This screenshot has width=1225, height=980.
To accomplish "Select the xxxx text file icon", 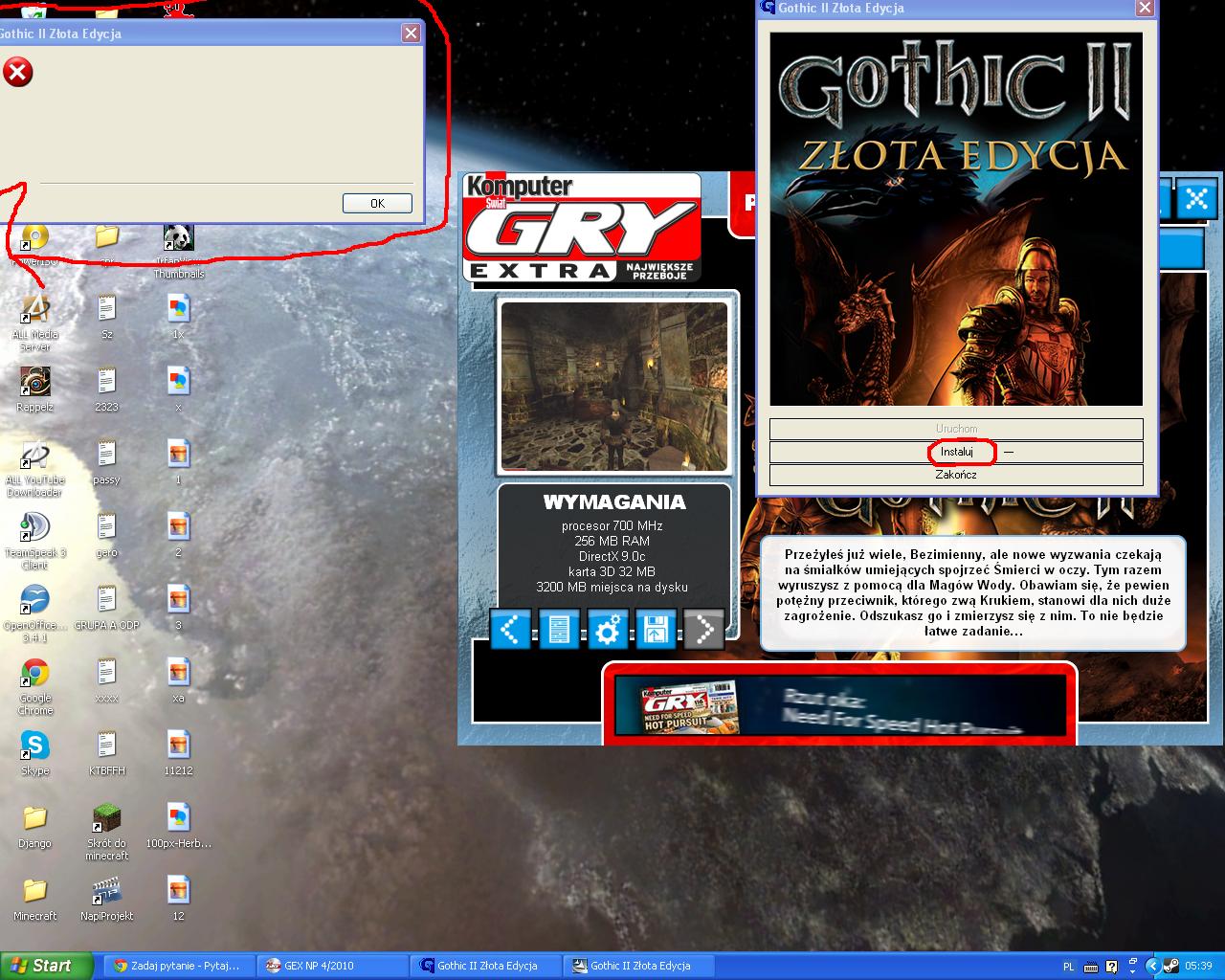I will click(106, 679).
